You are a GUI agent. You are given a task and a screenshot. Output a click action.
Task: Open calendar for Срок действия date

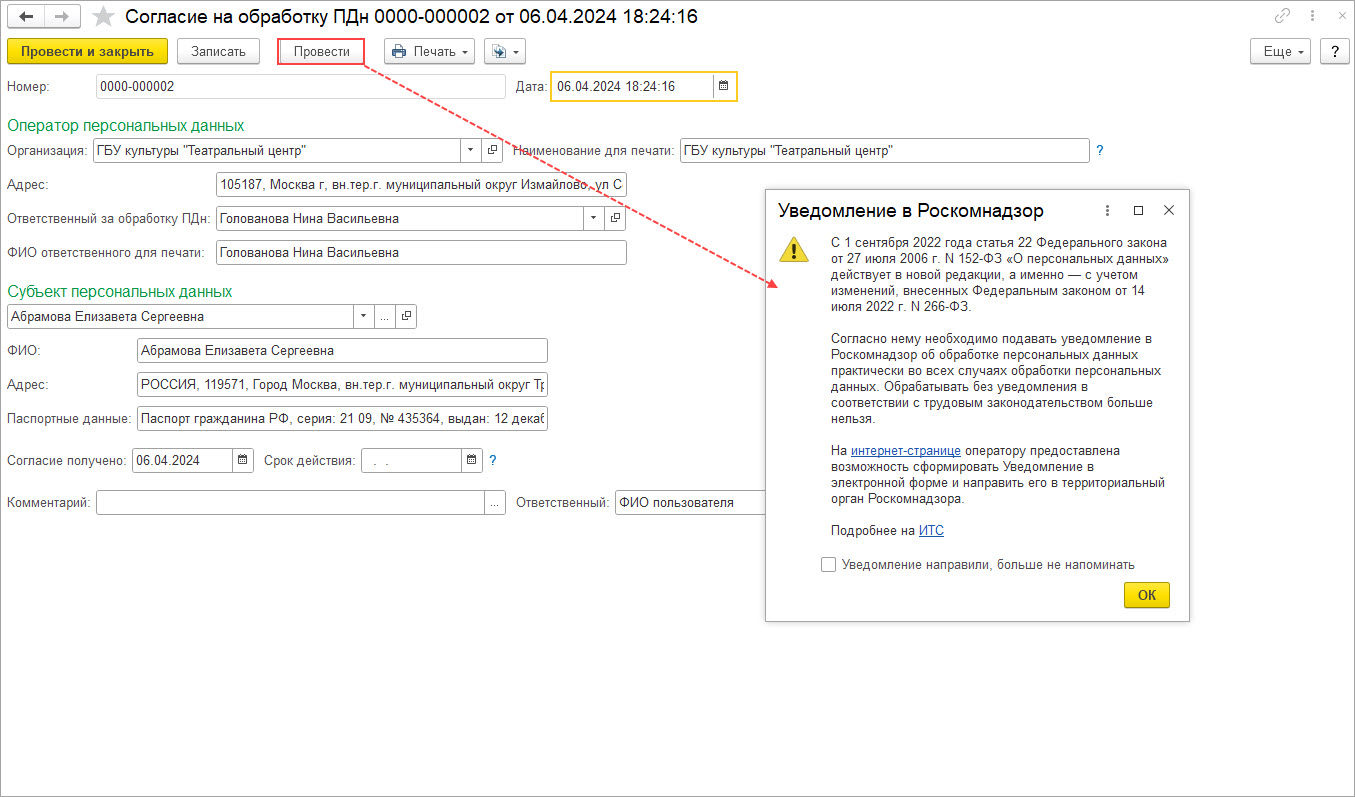point(471,461)
